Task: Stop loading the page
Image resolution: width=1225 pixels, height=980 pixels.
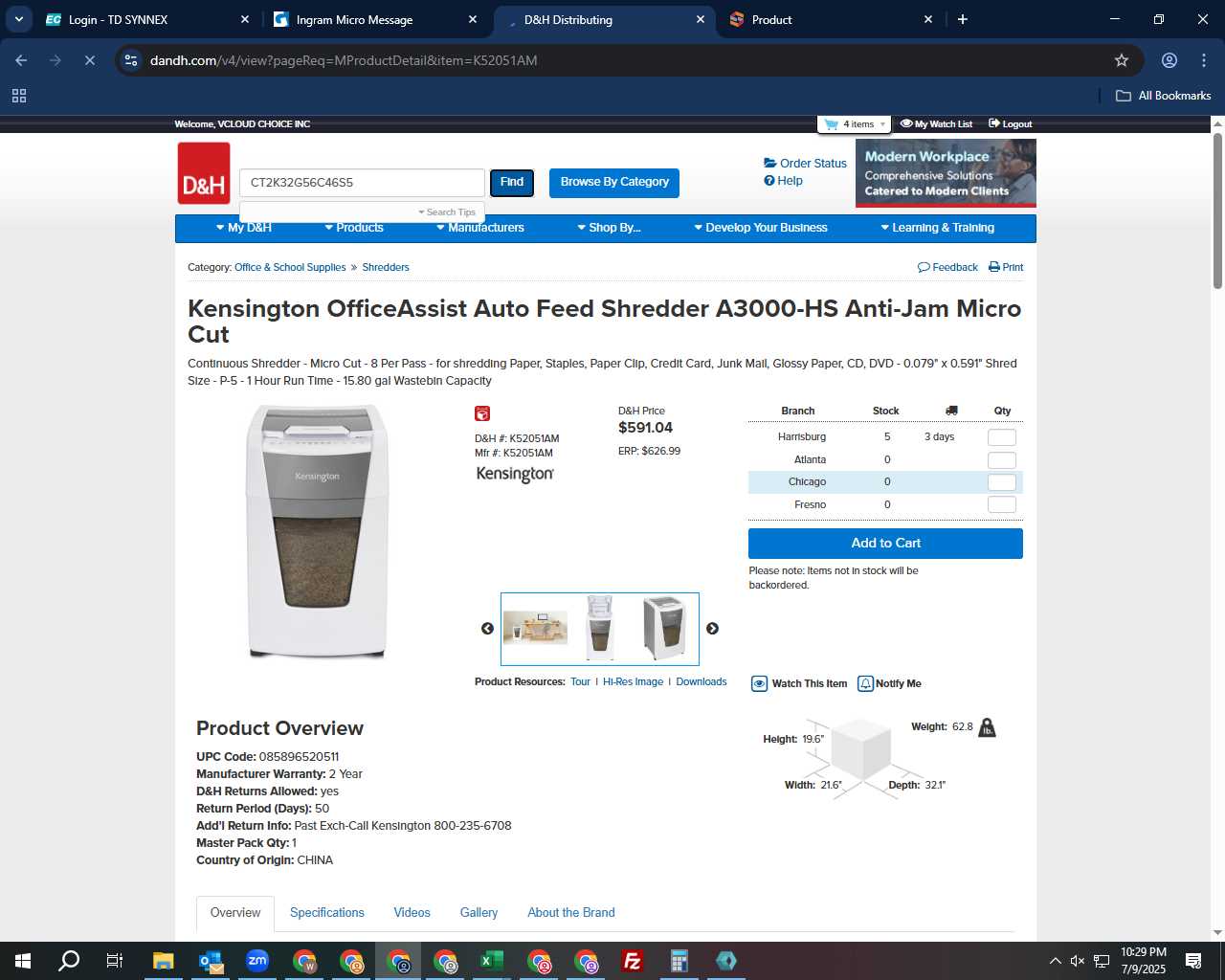Action: [90, 60]
